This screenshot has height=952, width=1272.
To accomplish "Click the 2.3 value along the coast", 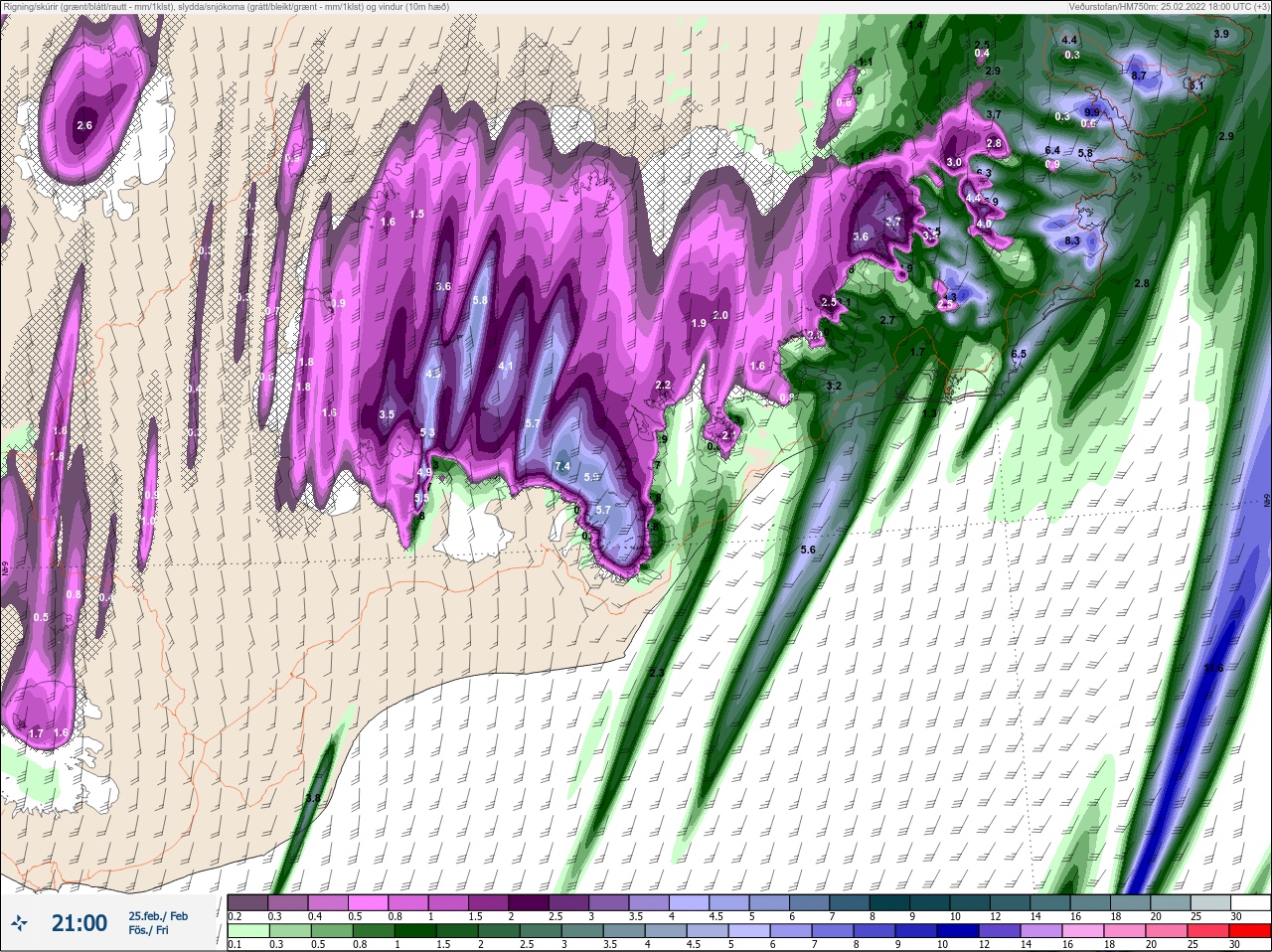I will (x=656, y=673).
